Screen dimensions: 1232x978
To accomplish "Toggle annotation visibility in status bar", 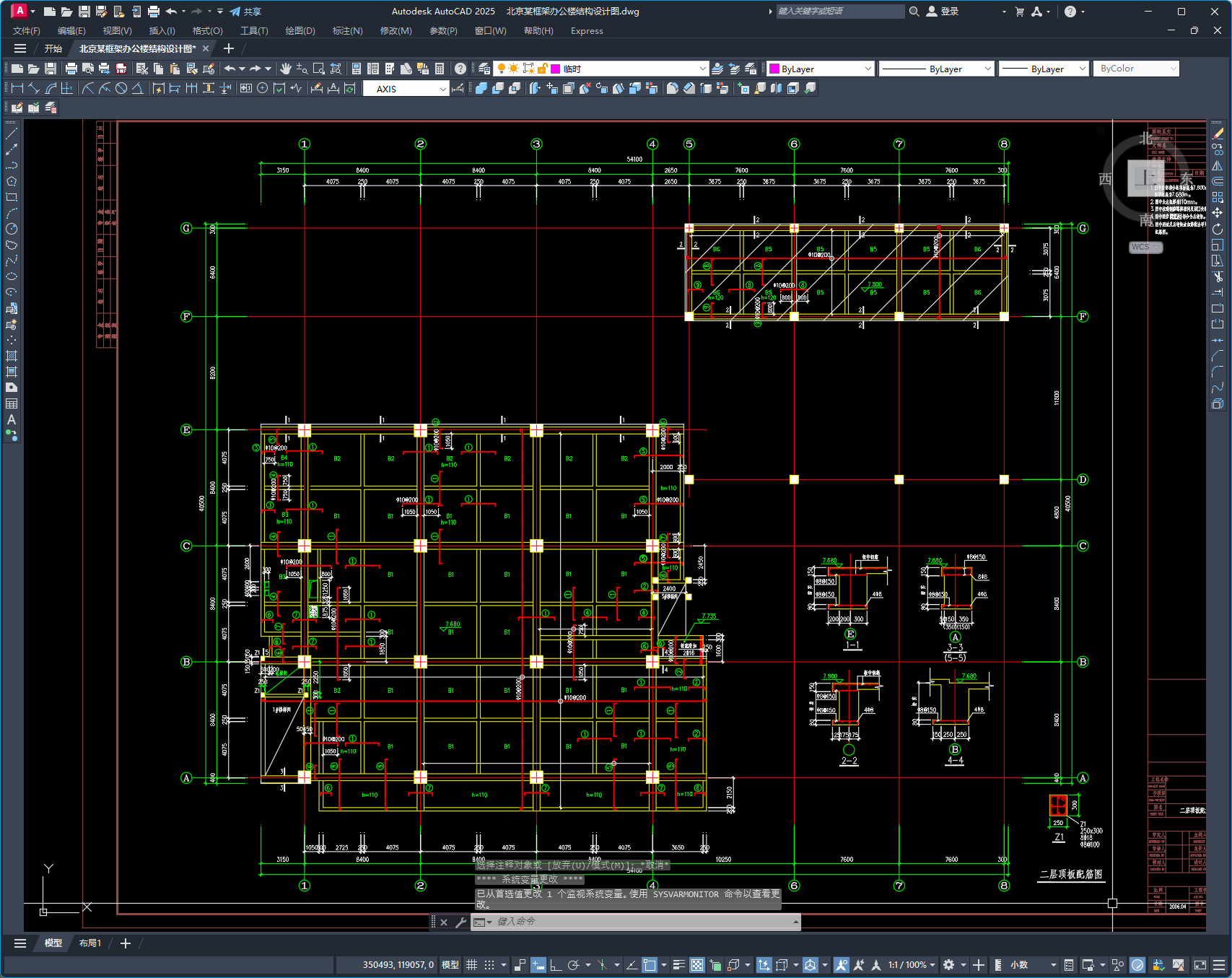I will pyautogui.click(x=841, y=965).
